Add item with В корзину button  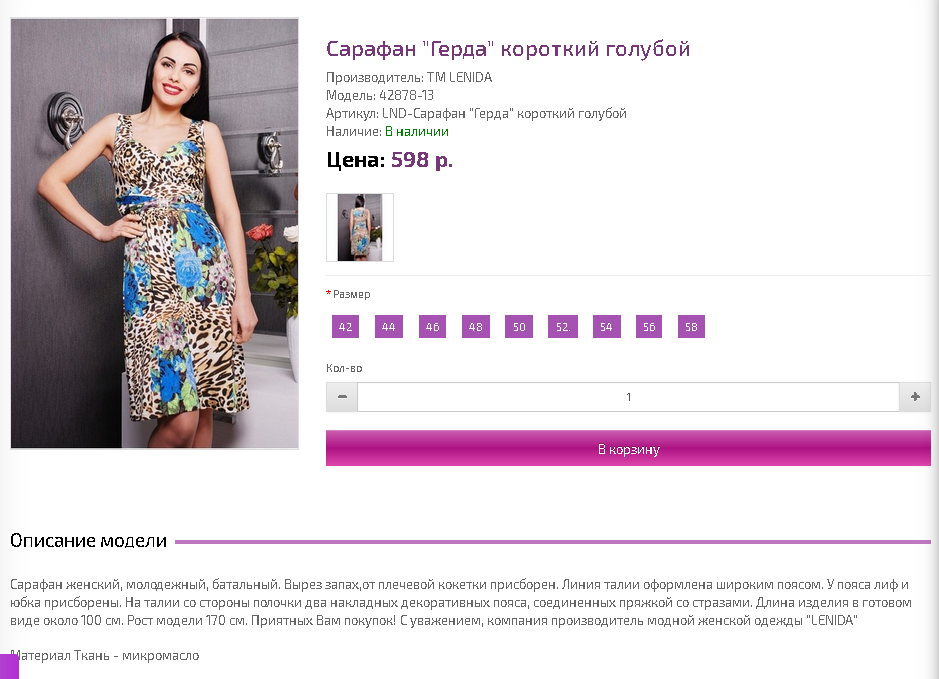(628, 448)
